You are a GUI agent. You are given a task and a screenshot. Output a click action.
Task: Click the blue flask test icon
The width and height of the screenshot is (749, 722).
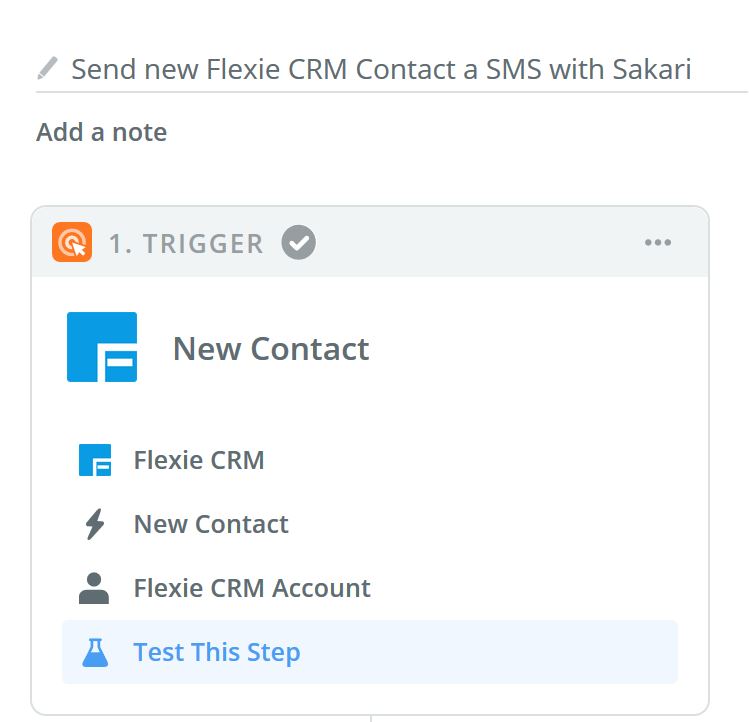point(95,652)
